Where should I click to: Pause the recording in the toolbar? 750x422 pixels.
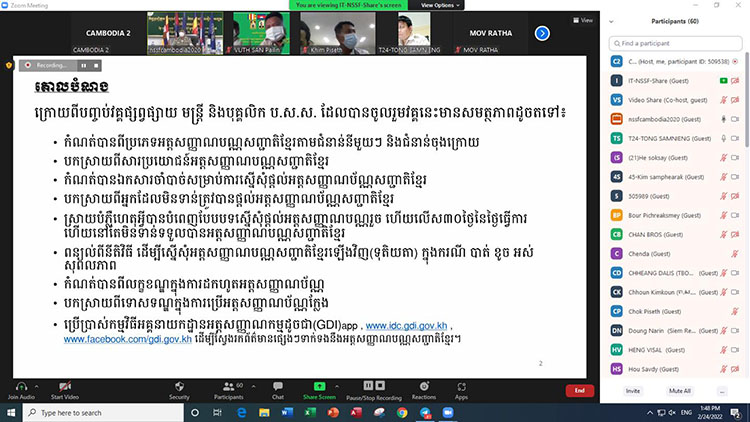366,385
